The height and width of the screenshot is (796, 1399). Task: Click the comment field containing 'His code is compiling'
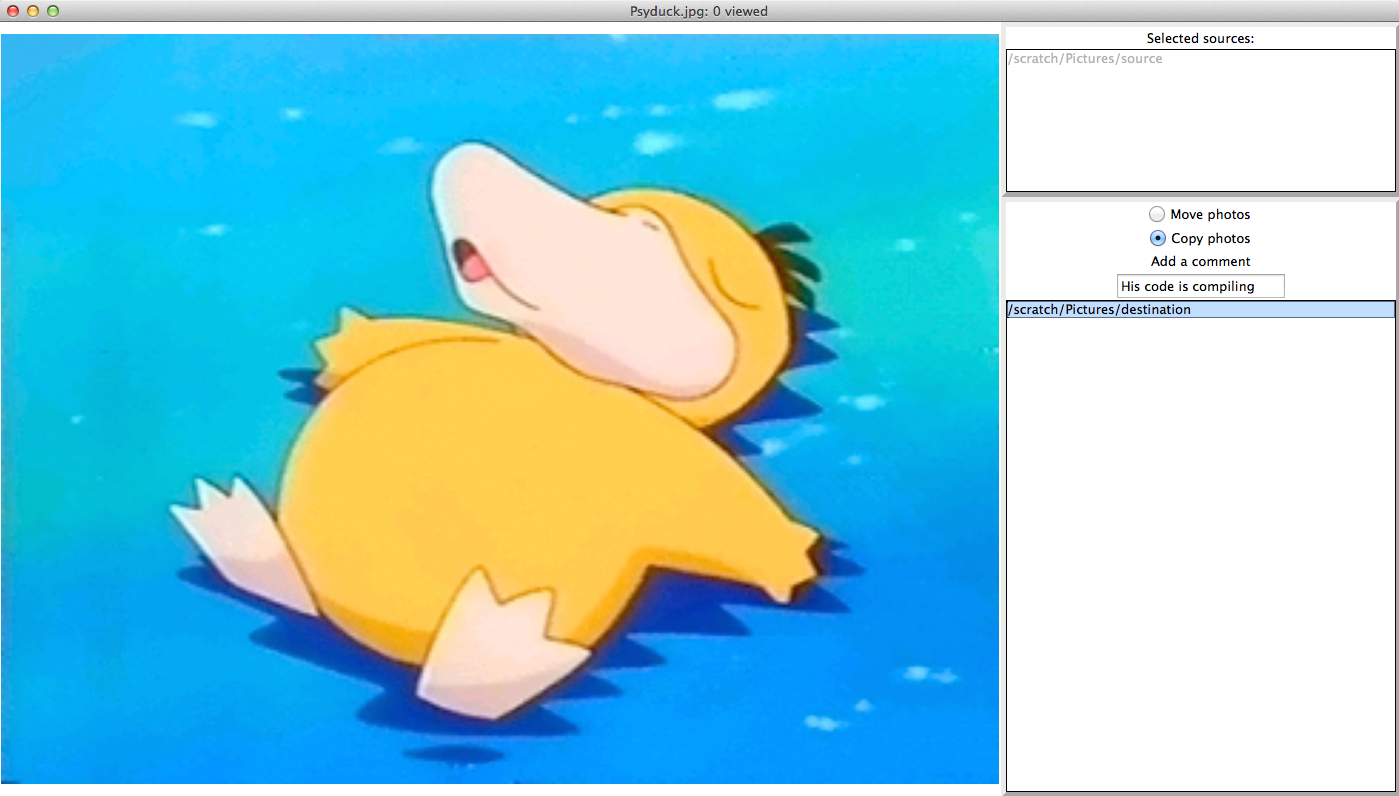(1200, 286)
